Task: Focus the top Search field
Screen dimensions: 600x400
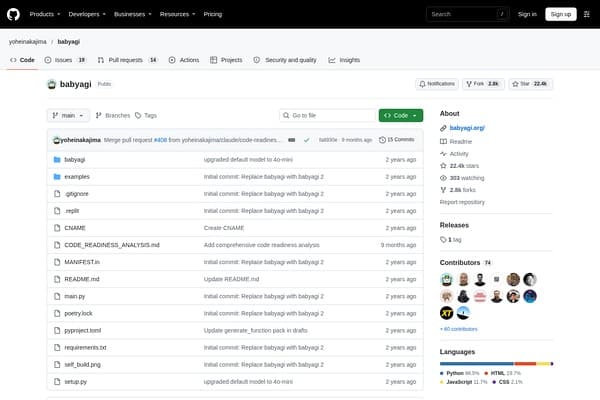Action: tap(468, 14)
